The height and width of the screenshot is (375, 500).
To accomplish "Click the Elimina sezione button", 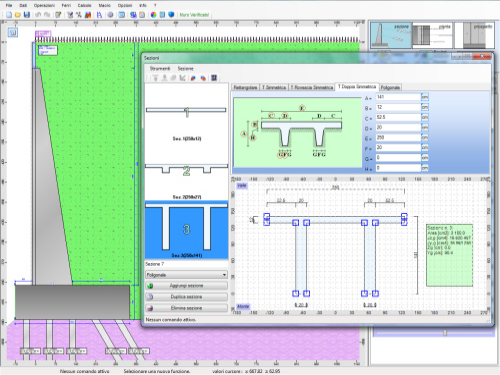I will point(186,308).
